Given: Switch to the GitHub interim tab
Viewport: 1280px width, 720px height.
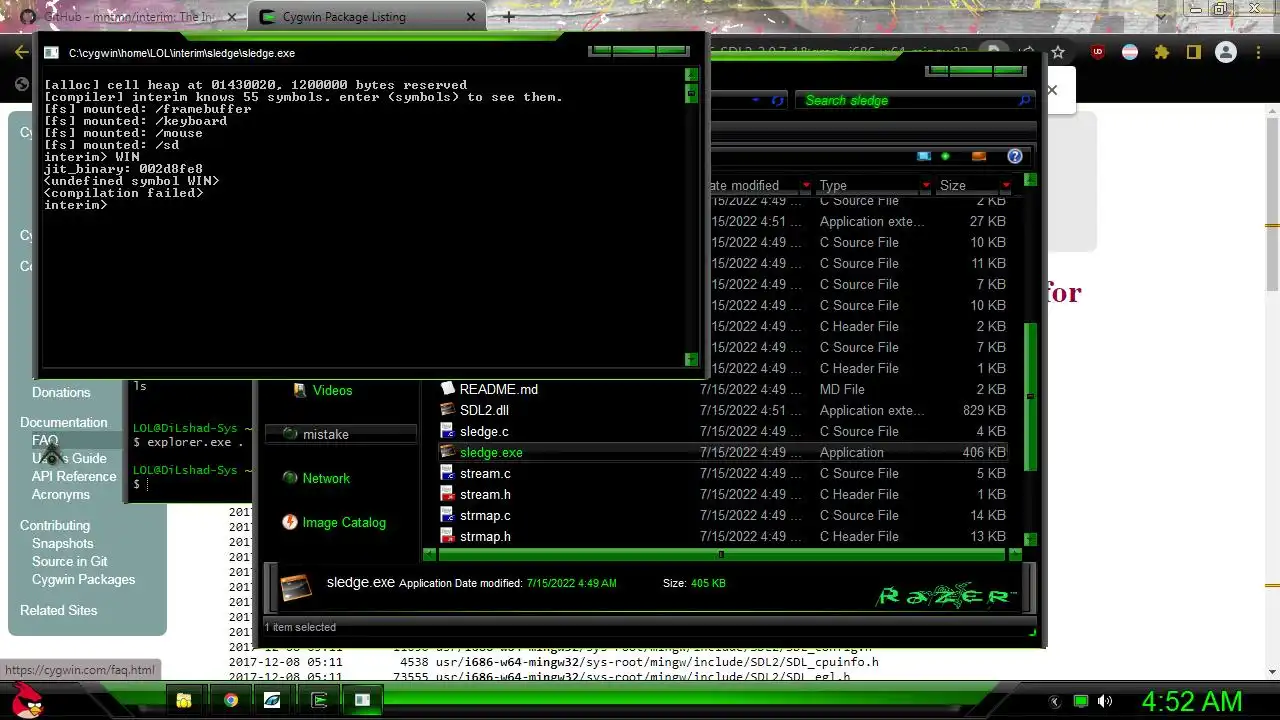Looking at the screenshot, I should [130, 17].
